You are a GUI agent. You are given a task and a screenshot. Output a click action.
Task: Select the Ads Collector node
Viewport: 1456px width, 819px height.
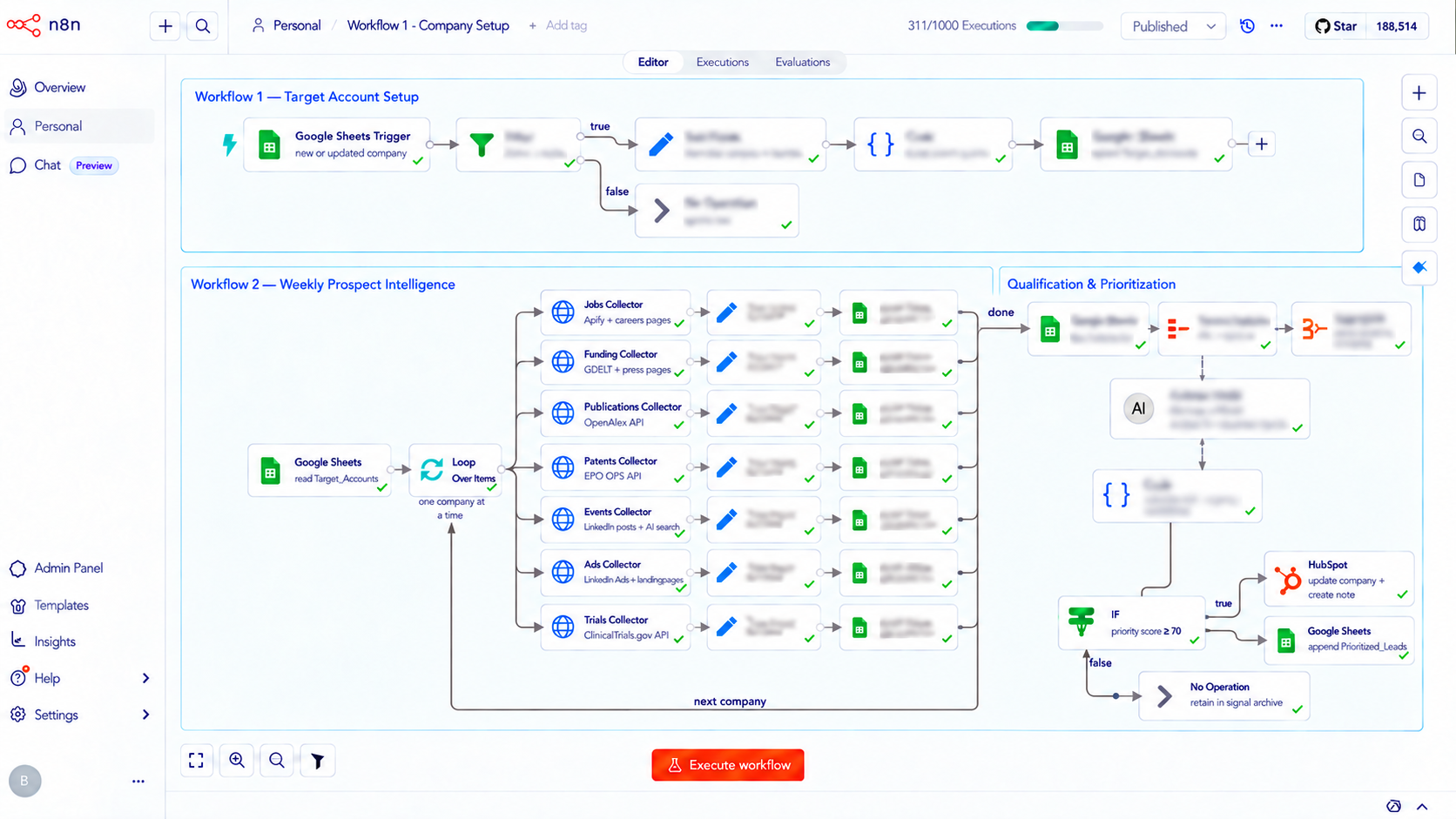616,572
